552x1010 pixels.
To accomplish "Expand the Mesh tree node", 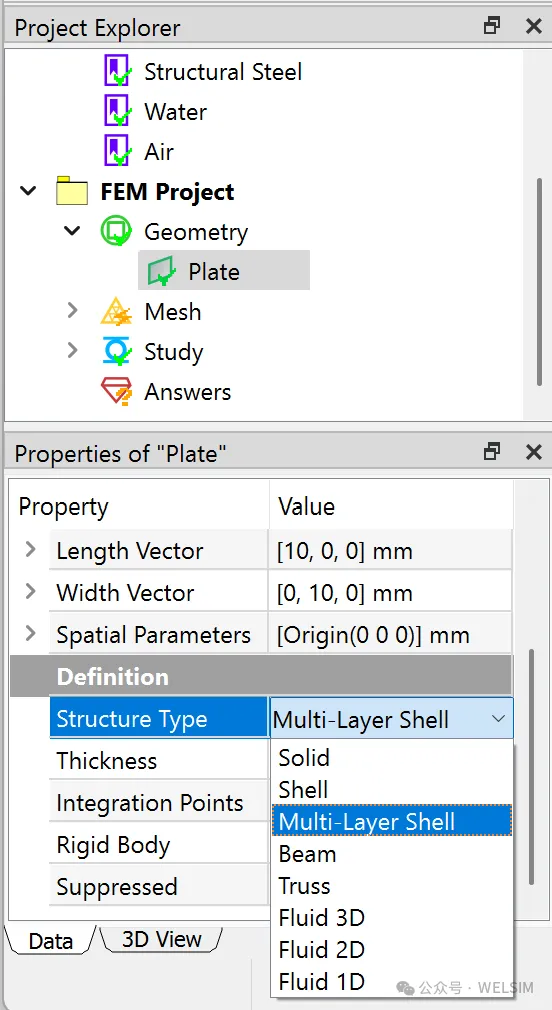I will [72, 311].
